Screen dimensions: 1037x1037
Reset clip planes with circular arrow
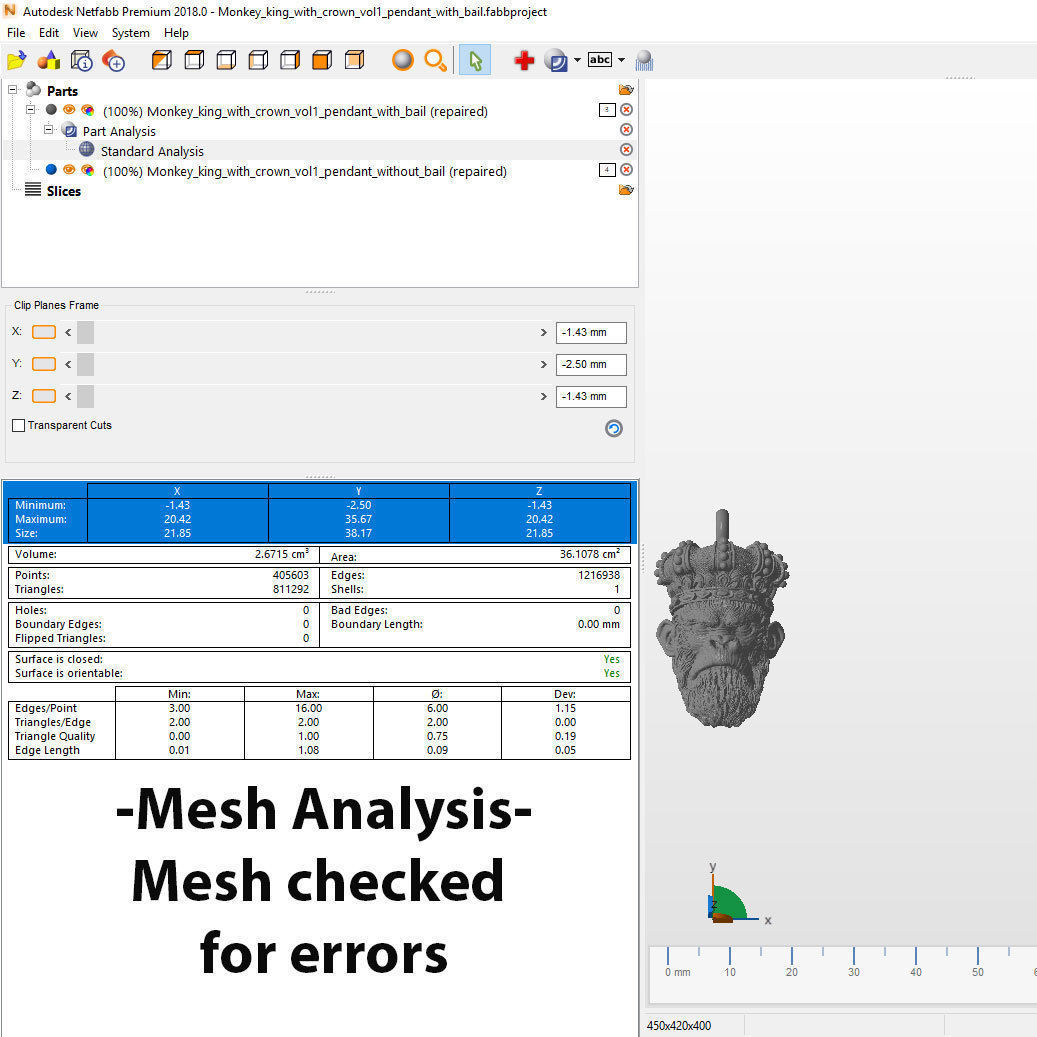pos(614,429)
